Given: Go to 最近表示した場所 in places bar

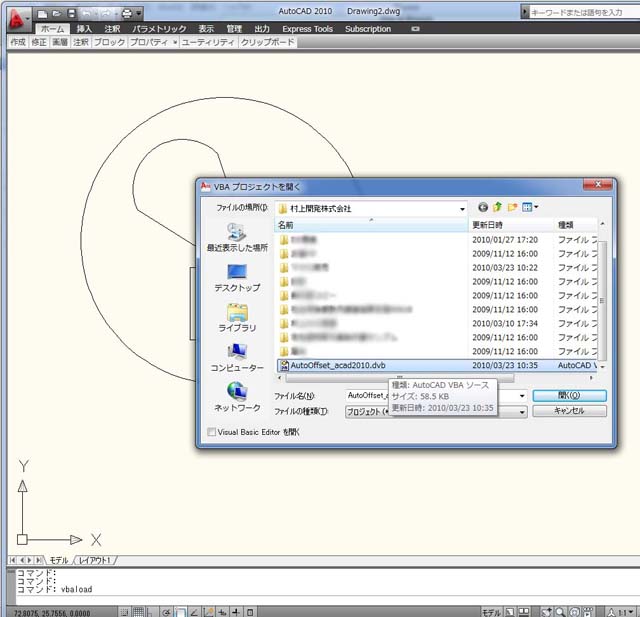Looking at the screenshot, I should pyautogui.click(x=237, y=237).
